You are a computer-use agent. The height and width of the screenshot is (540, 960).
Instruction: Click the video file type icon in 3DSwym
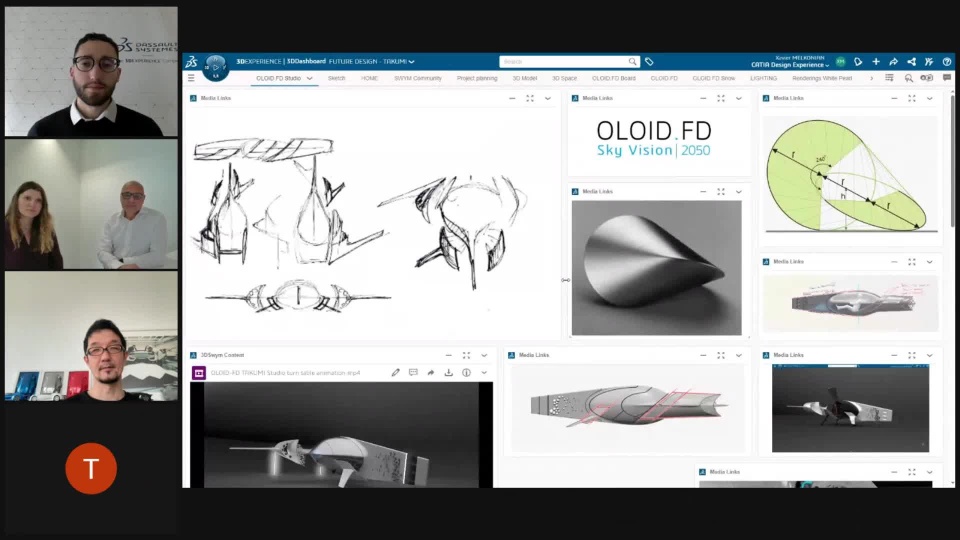pyautogui.click(x=198, y=372)
